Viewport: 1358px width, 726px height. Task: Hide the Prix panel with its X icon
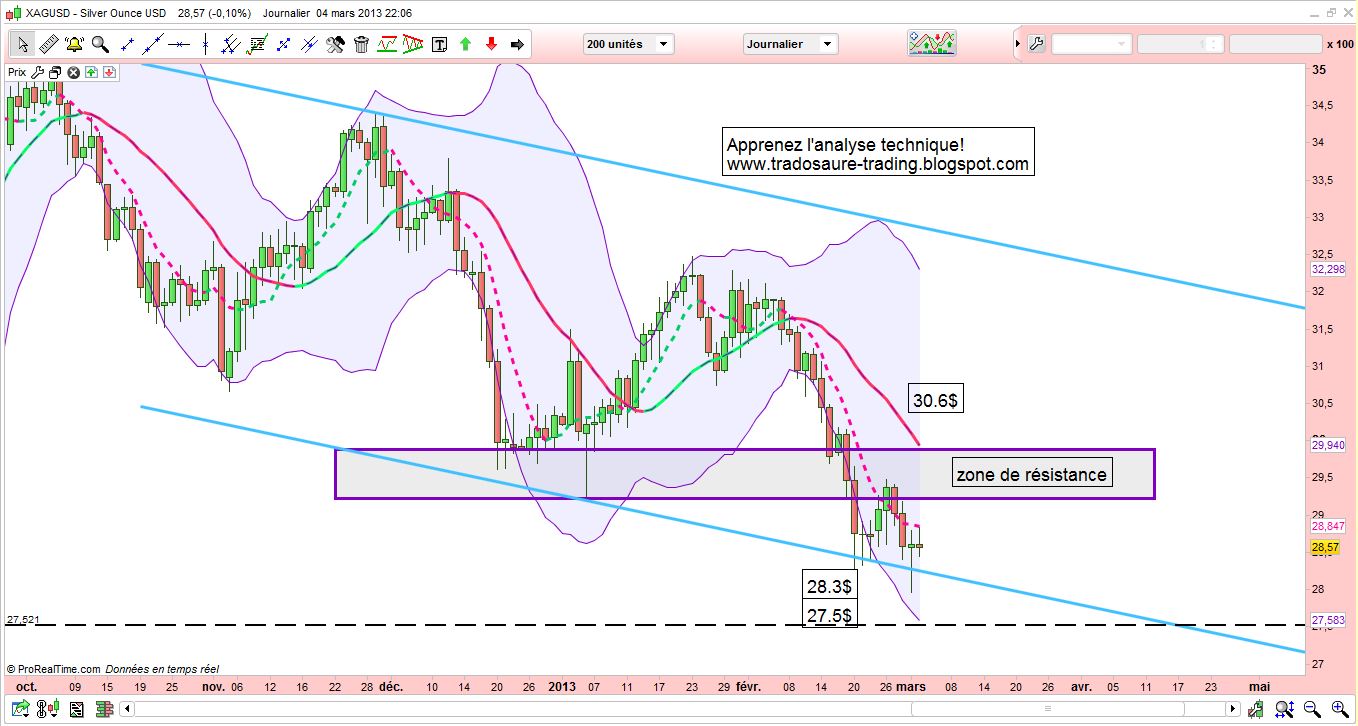point(73,72)
